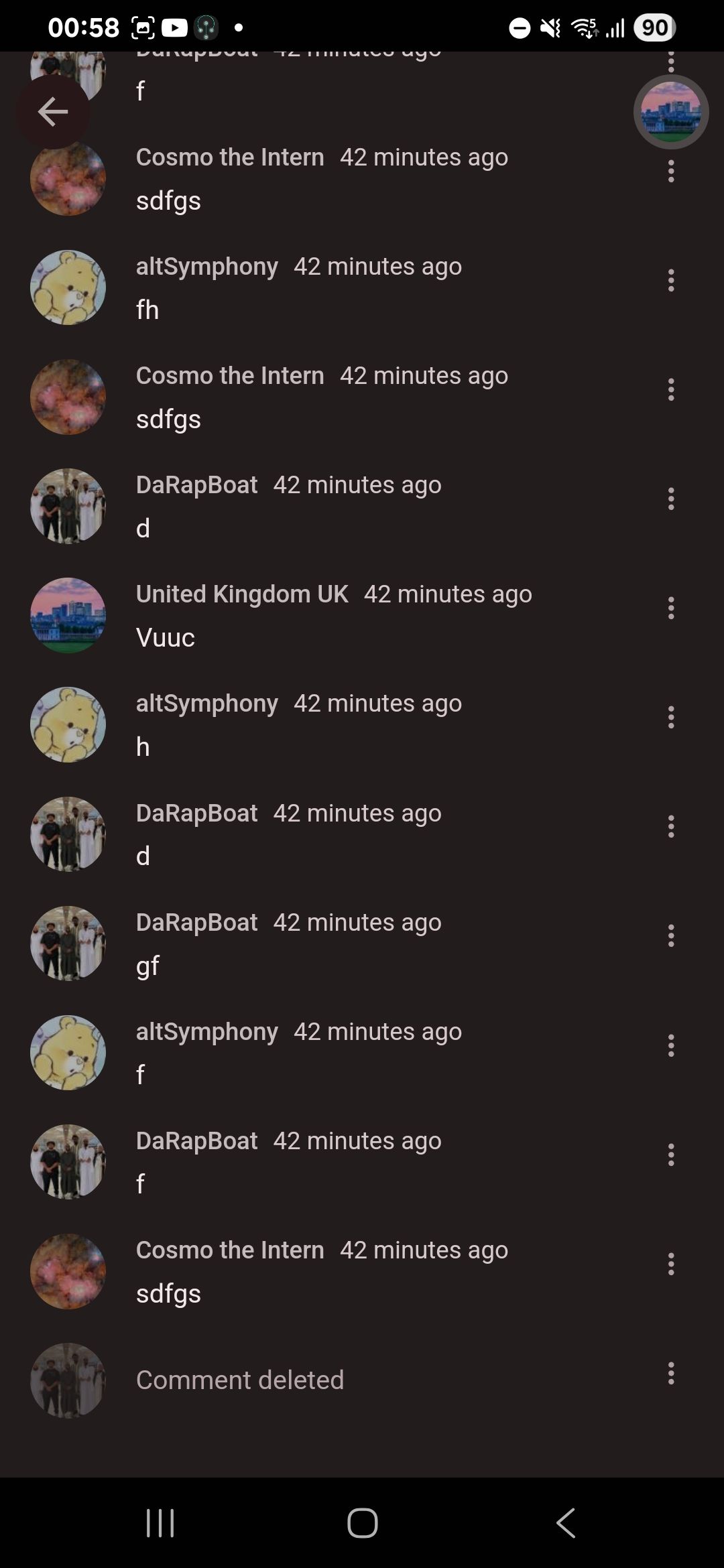Image resolution: width=724 pixels, height=1568 pixels.
Task: Open options menu for DaRapBoat's "gf" comment
Action: [x=671, y=936]
